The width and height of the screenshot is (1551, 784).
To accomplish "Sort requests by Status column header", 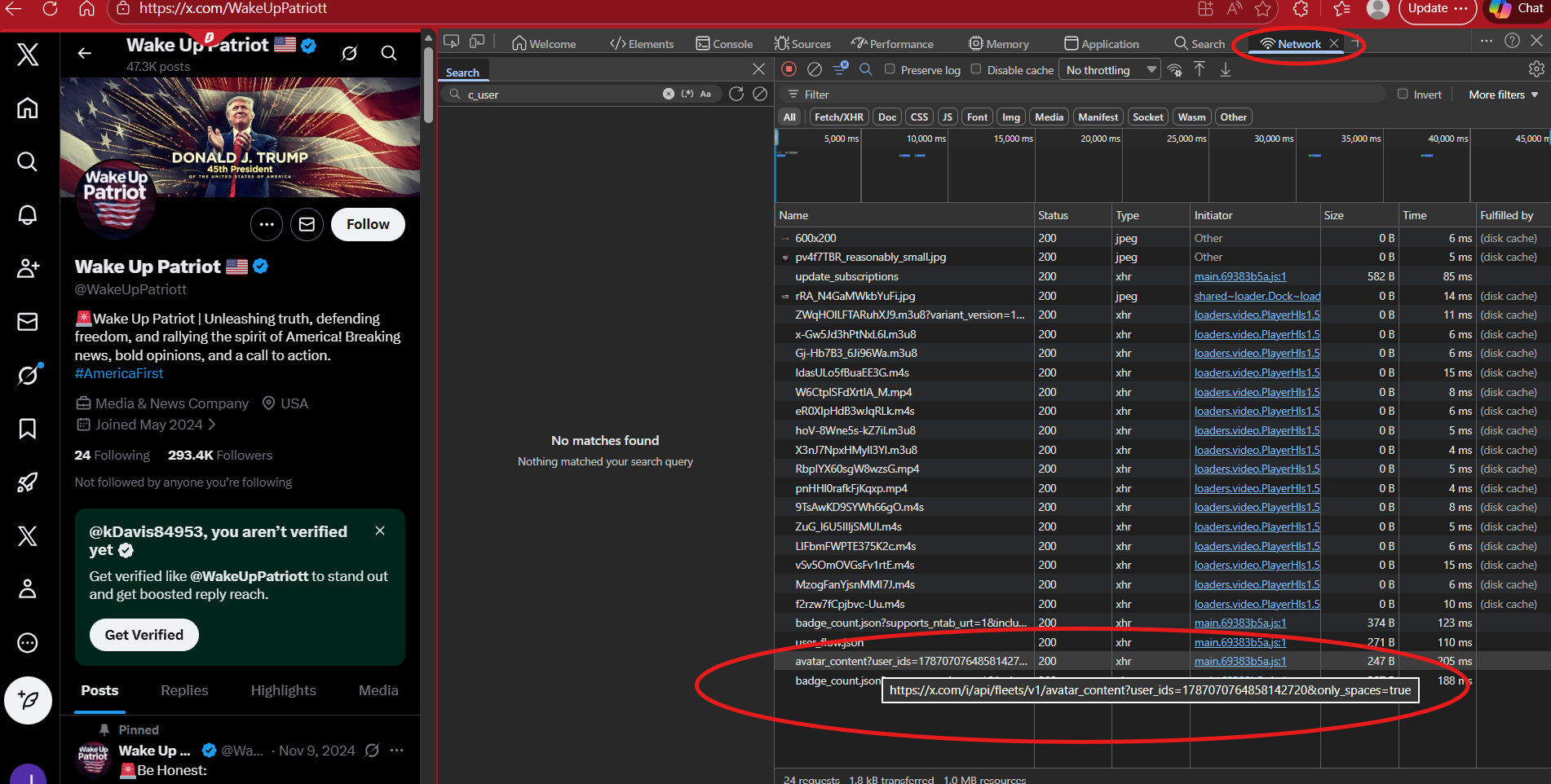I will pos(1072,215).
